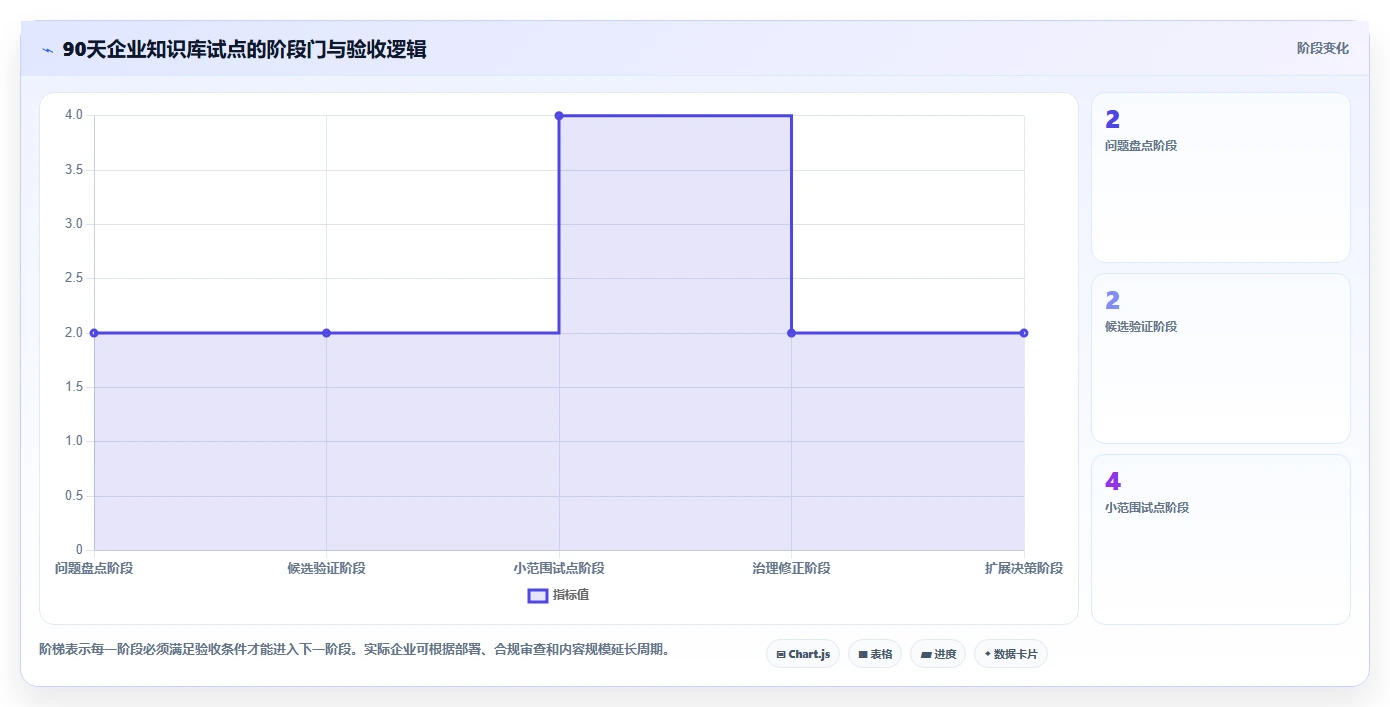Click the peak data point at 小范围试点阶段
This screenshot has width=1390, height=707.
(x=559, y=116)
